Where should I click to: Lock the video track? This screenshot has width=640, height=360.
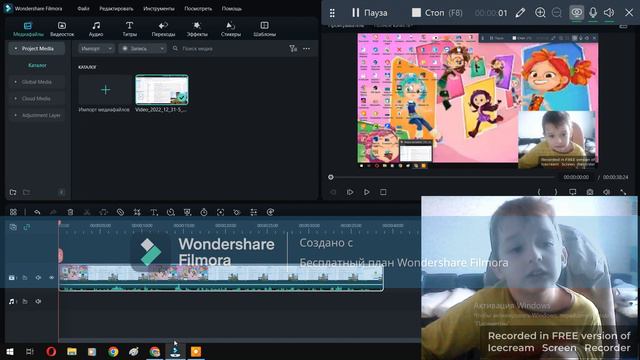[x=25, y=278]
